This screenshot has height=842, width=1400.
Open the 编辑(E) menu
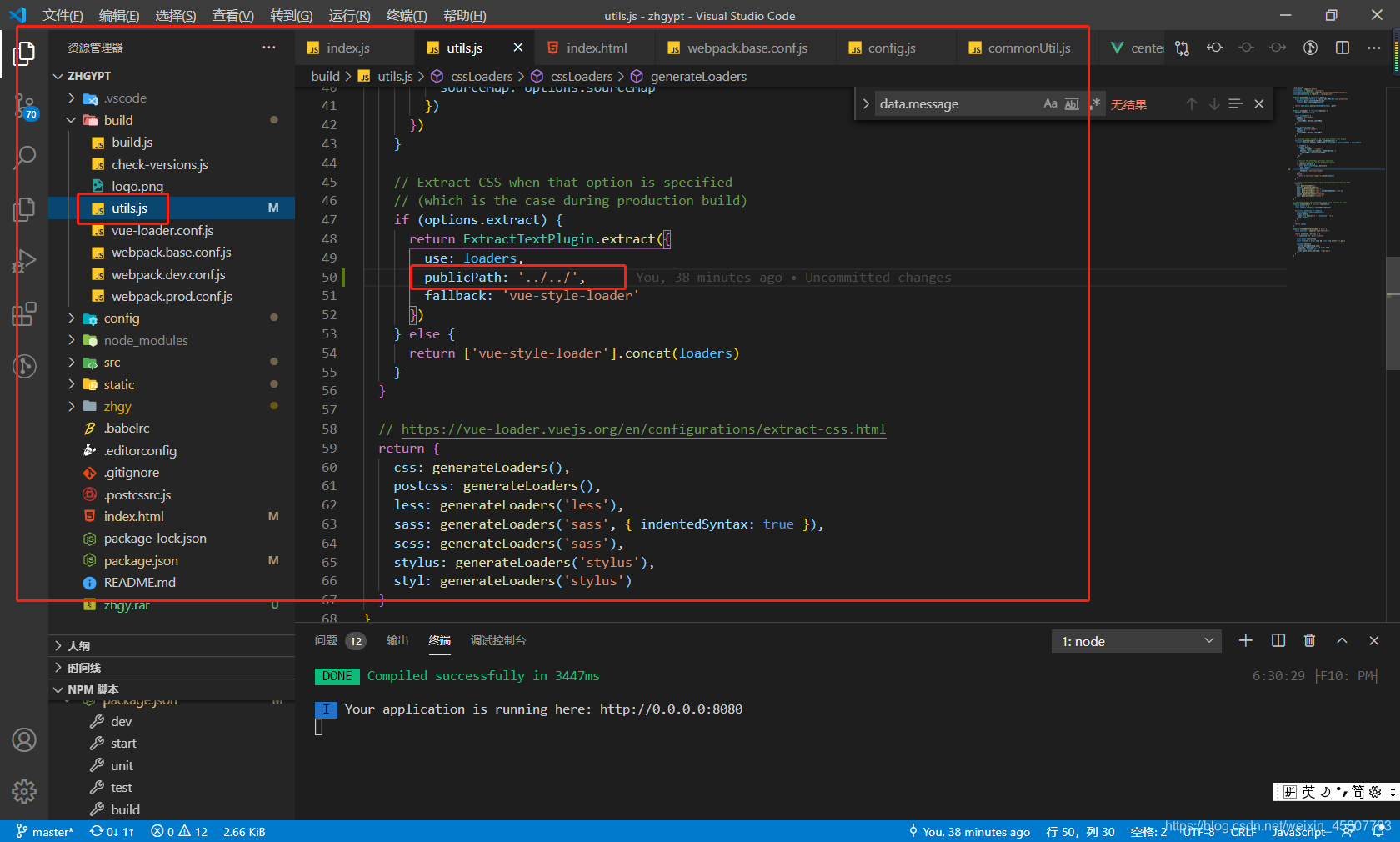click(119, 15)
